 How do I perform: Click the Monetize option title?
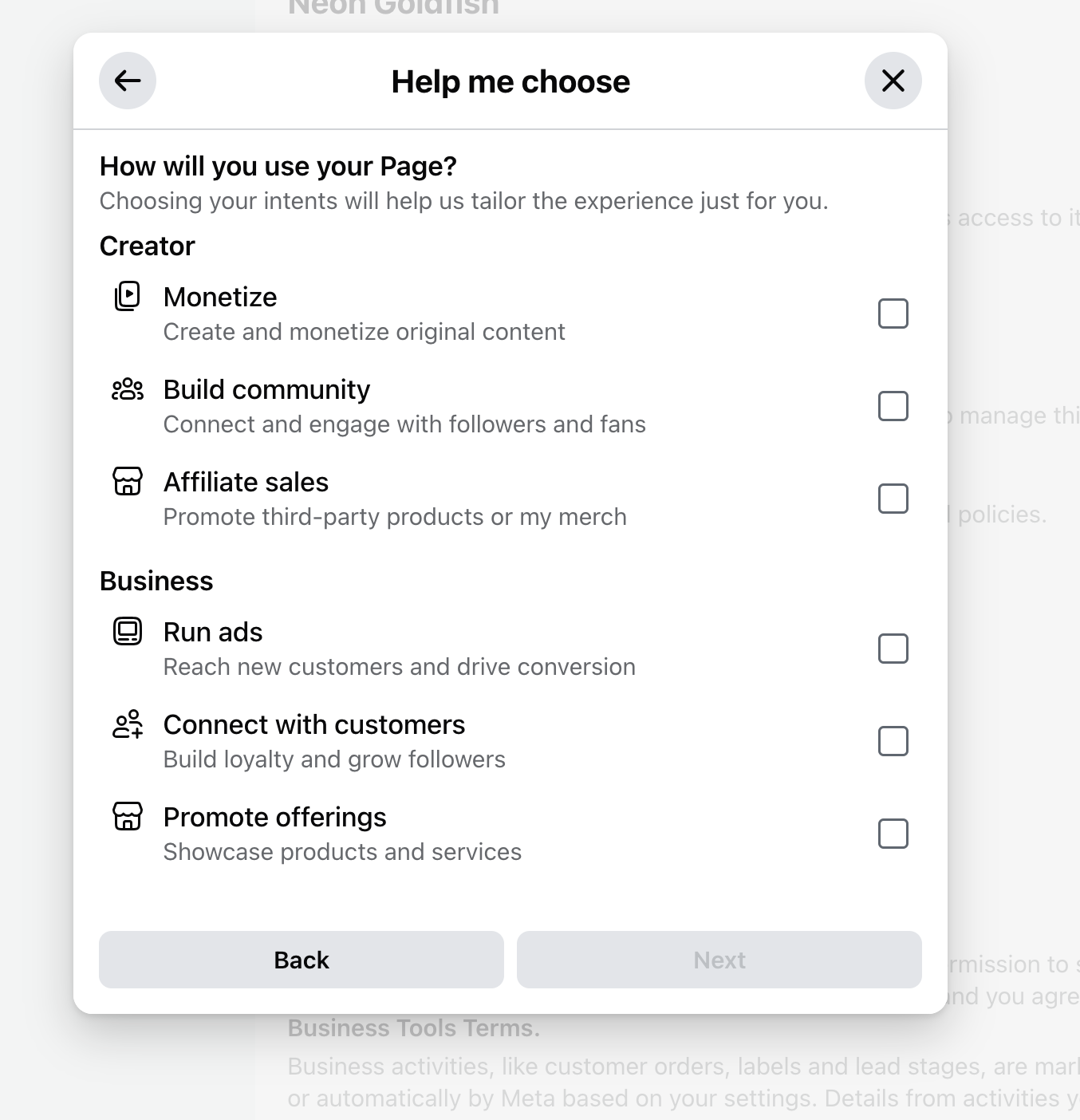coord(220,297)
